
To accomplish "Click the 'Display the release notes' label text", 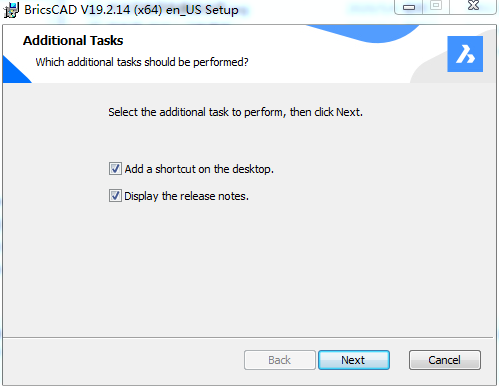I will tap(186, 196).
